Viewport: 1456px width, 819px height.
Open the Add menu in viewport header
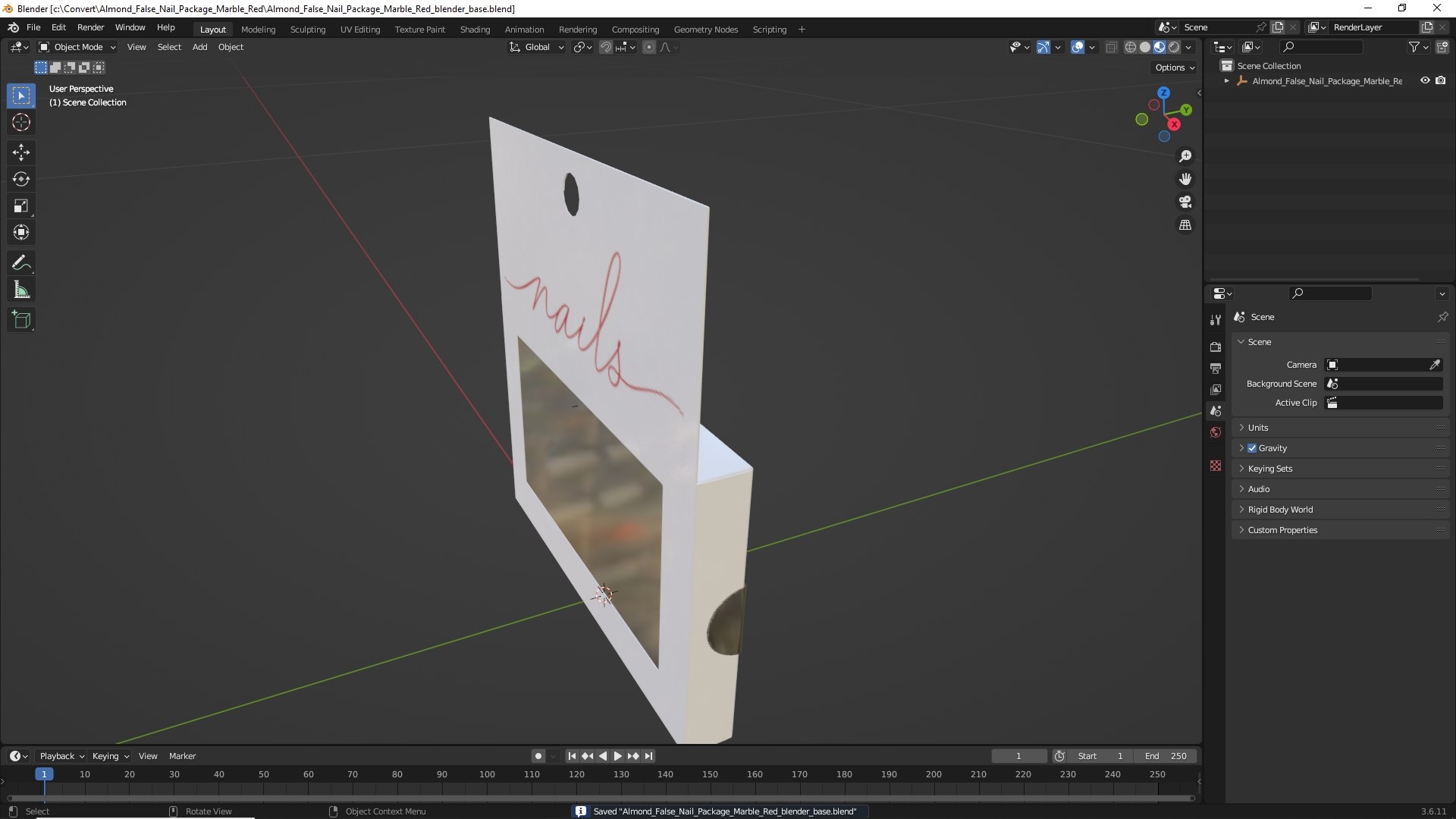199,47
